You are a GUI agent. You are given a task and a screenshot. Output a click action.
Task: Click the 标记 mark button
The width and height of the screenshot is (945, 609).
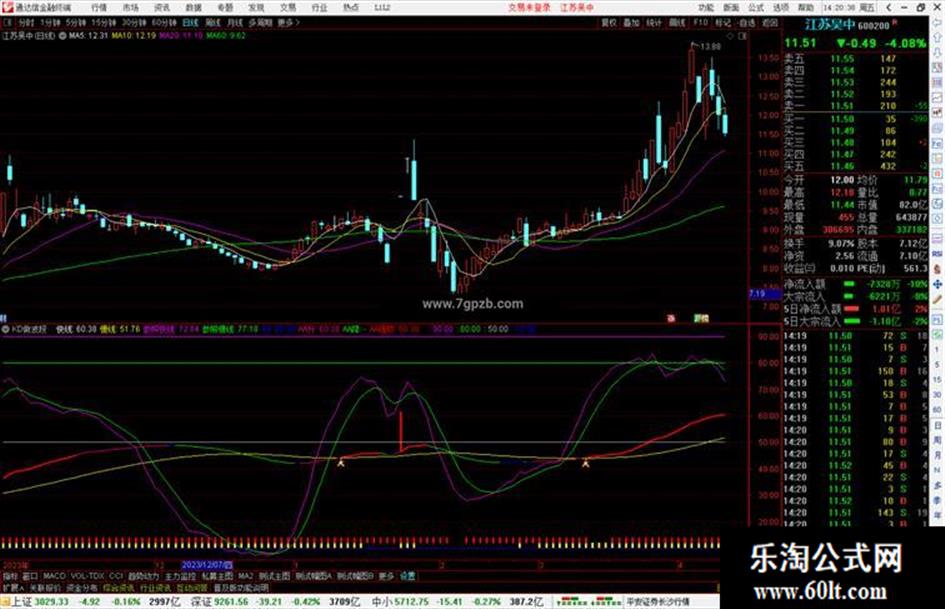(x=723, y=22)
